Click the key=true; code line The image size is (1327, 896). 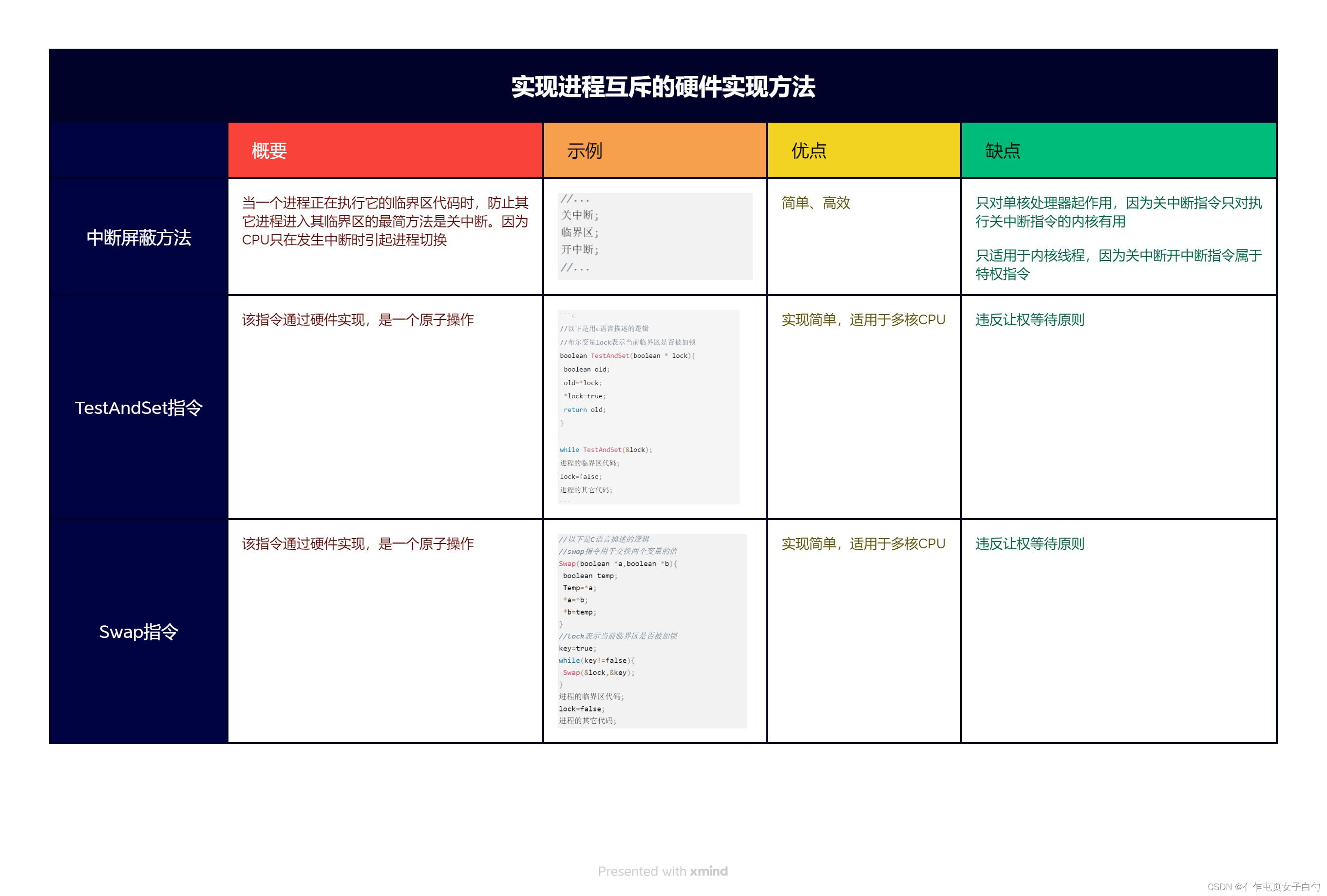pos(577,648)
